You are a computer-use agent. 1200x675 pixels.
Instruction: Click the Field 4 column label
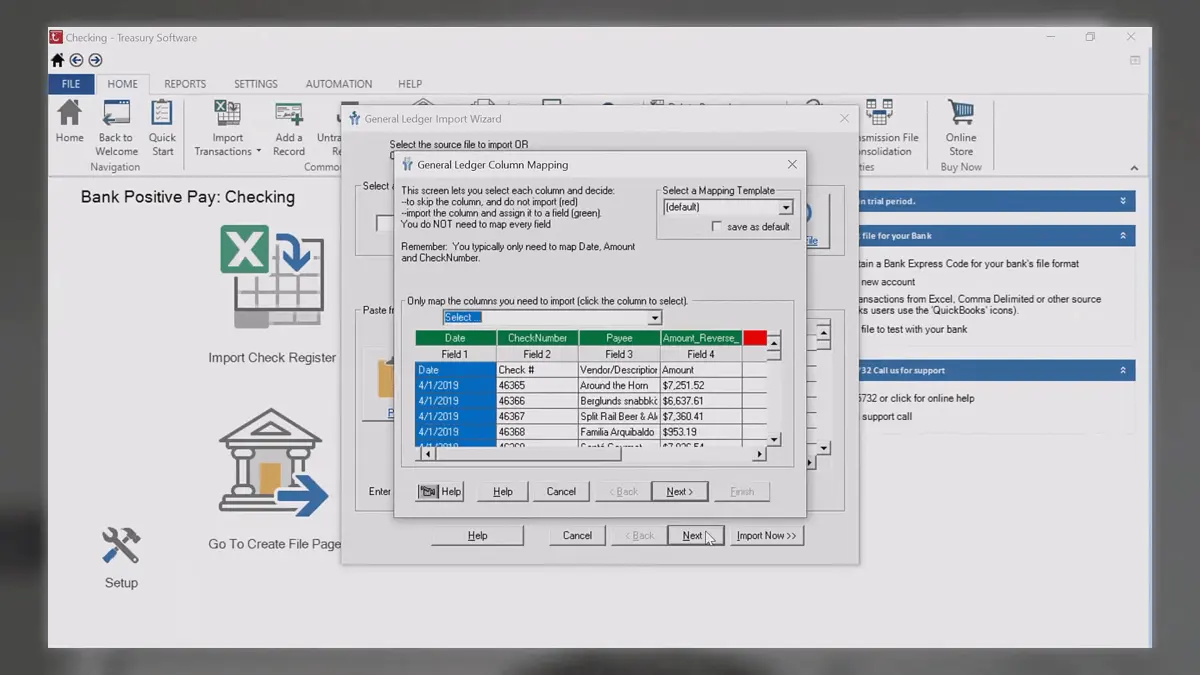(x=701, y=354)
